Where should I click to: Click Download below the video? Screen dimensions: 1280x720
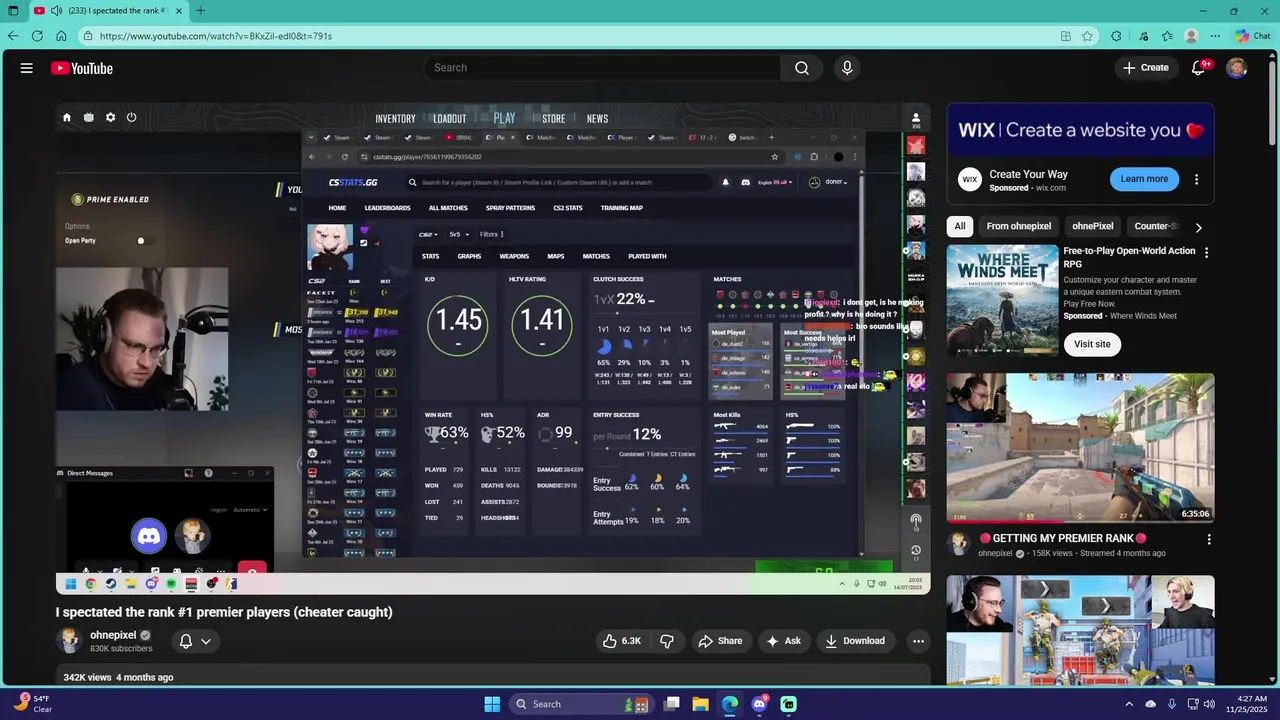(855, 641)
